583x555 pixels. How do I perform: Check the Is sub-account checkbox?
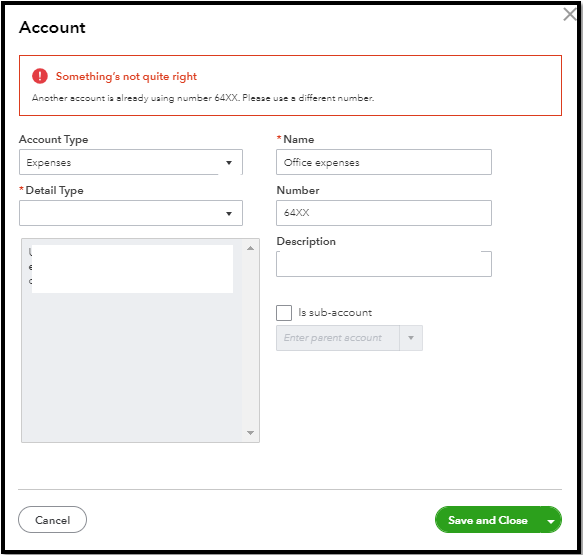tap(284, 313)
